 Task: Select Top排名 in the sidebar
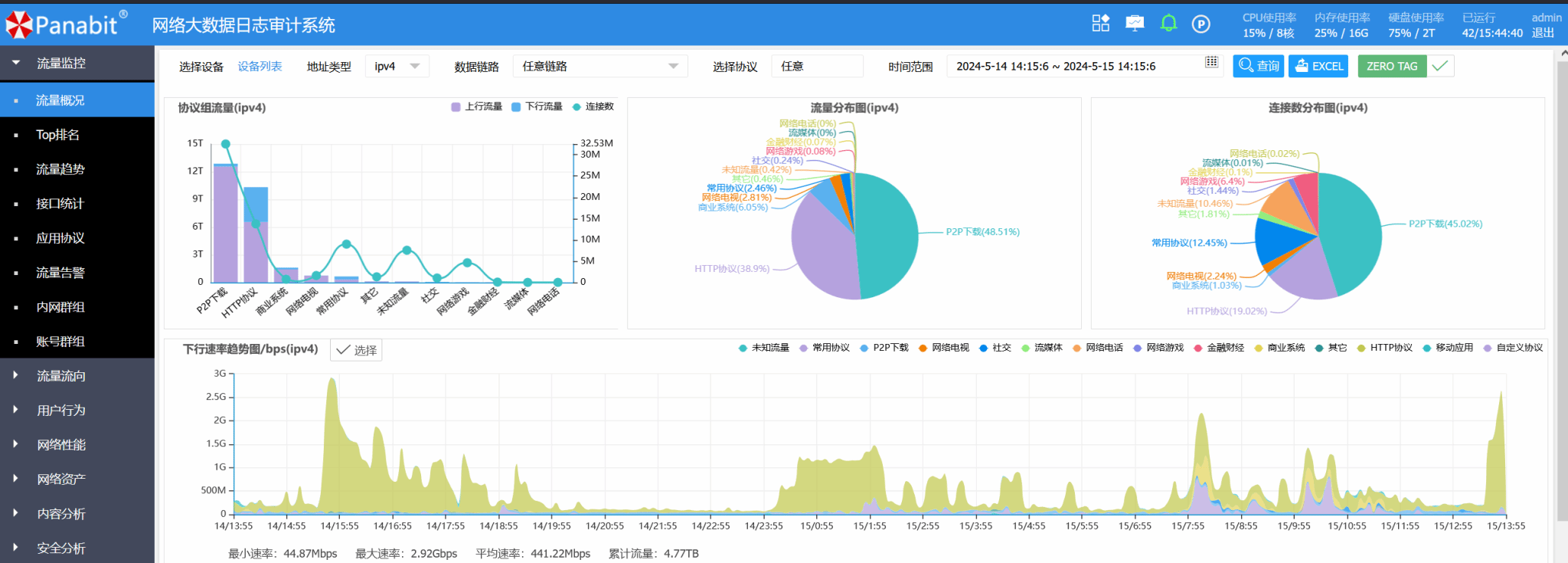coord(57,135)
